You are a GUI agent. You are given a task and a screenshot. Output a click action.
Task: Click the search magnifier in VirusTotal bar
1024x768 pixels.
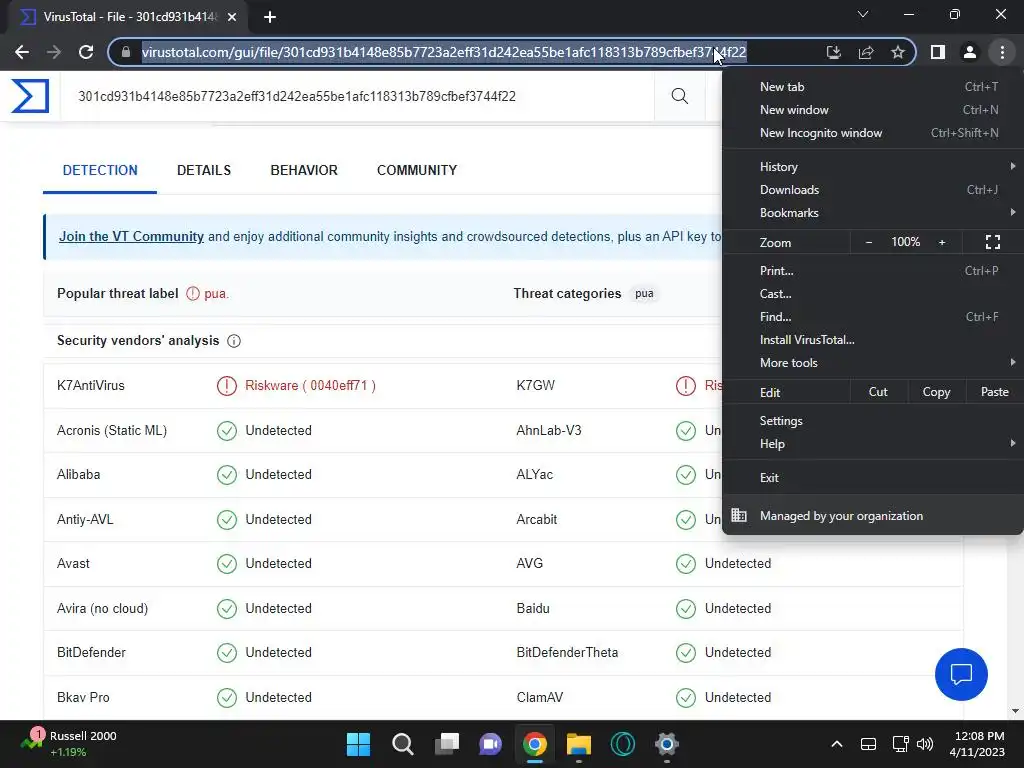coord(679,96)
